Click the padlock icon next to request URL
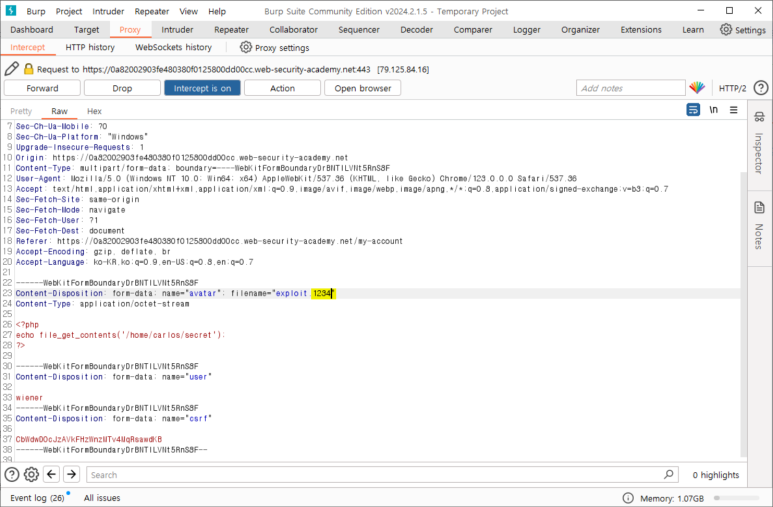 (x=29, y=69)
